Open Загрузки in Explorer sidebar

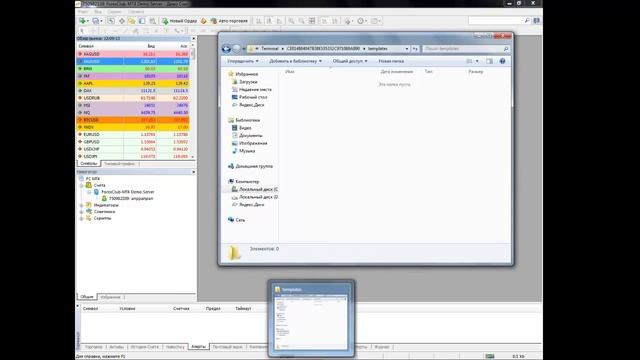pyautogui.click(x=248, y=82)
